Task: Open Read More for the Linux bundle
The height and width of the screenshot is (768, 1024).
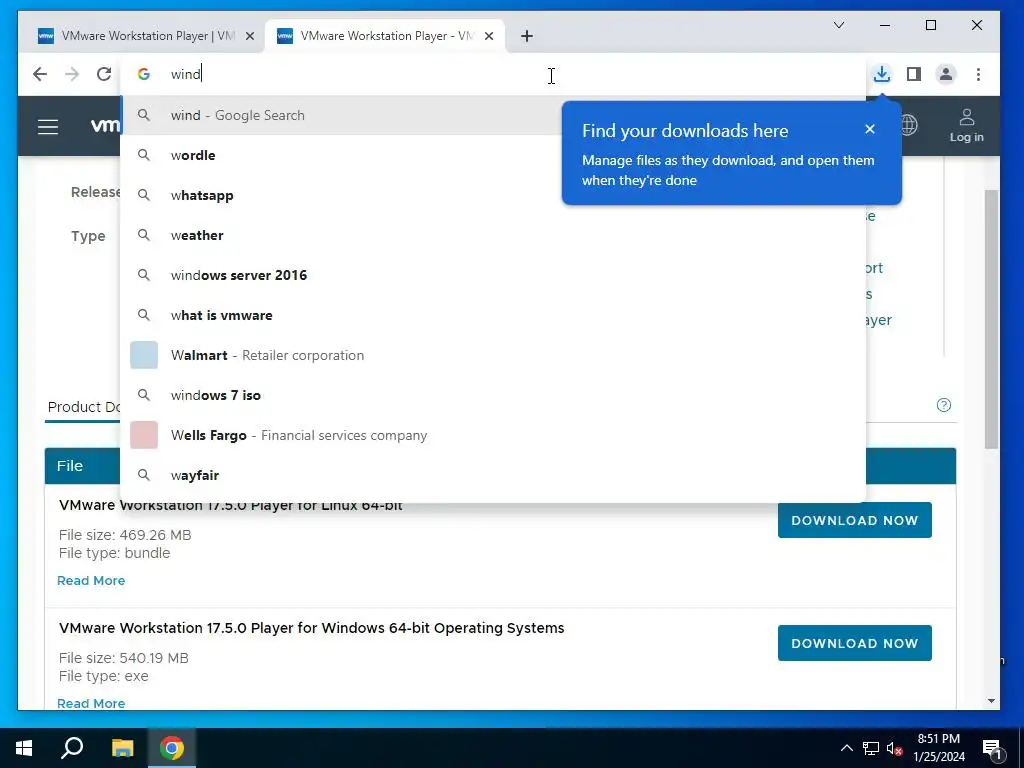Action: click(x=91, y=581)
